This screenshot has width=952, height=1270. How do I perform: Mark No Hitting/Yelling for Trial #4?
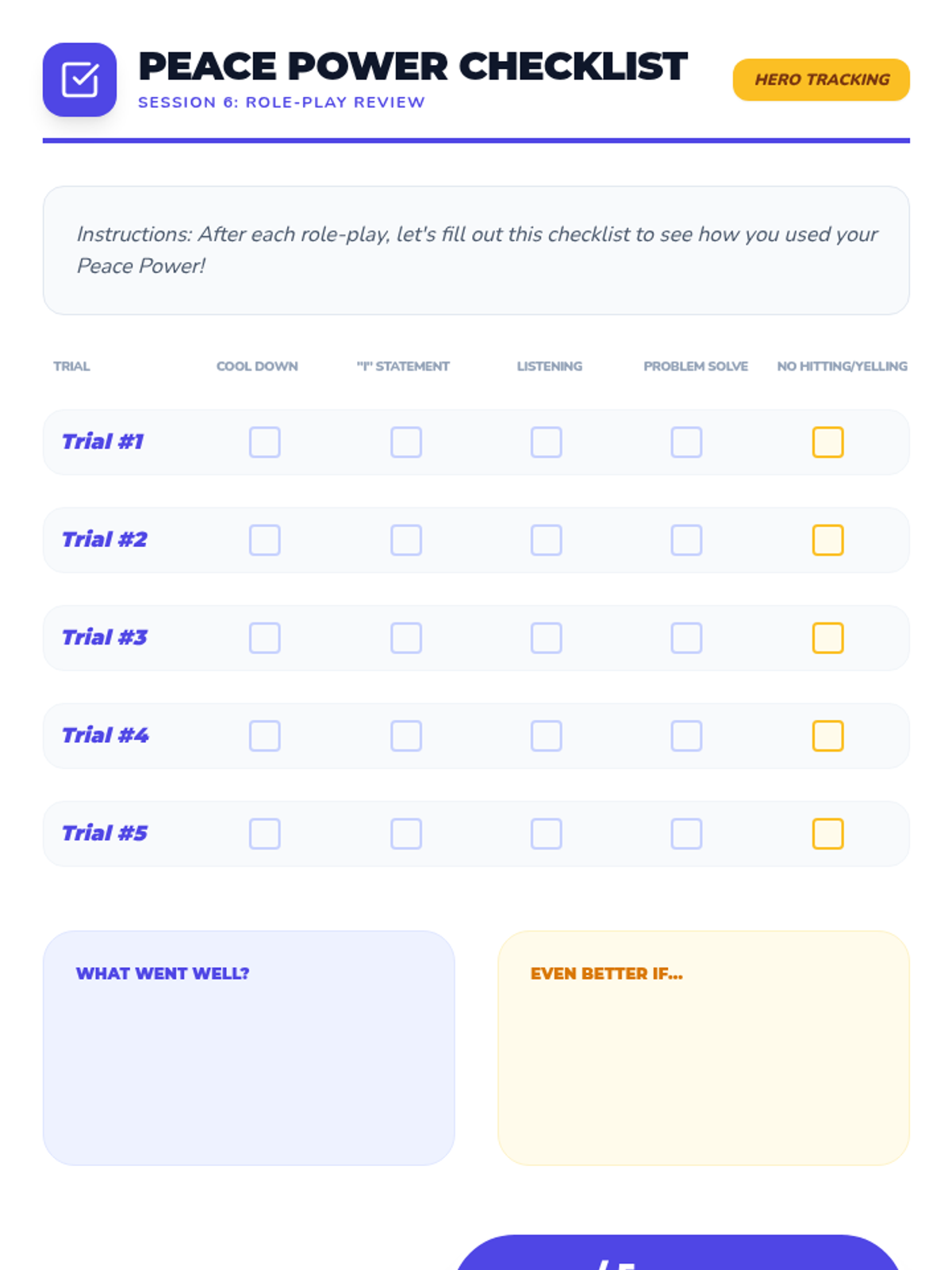tap(827, 736)
